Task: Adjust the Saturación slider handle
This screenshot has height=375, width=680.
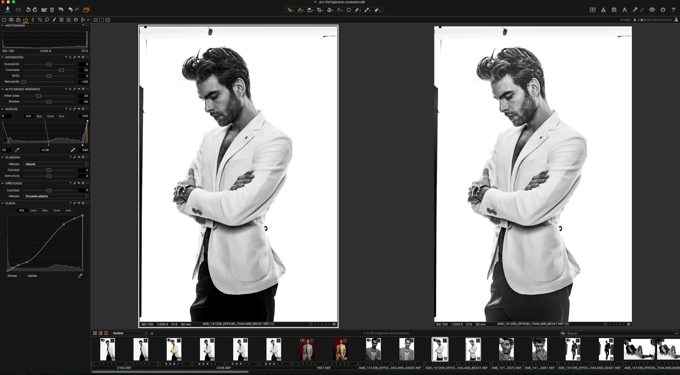Action: coord(23,82)
